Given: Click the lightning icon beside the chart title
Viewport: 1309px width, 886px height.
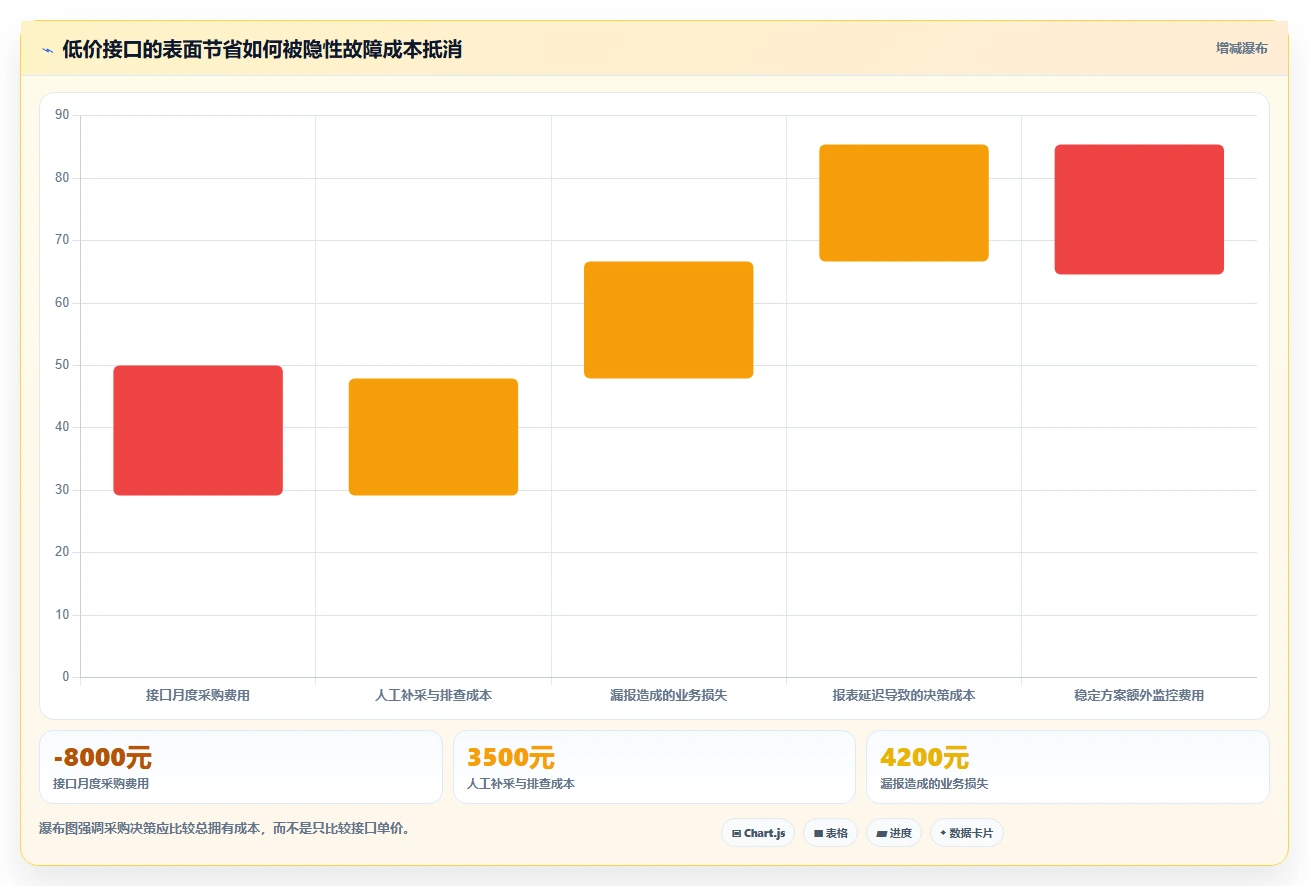Looking at the screenshot, I should (47, 50).
